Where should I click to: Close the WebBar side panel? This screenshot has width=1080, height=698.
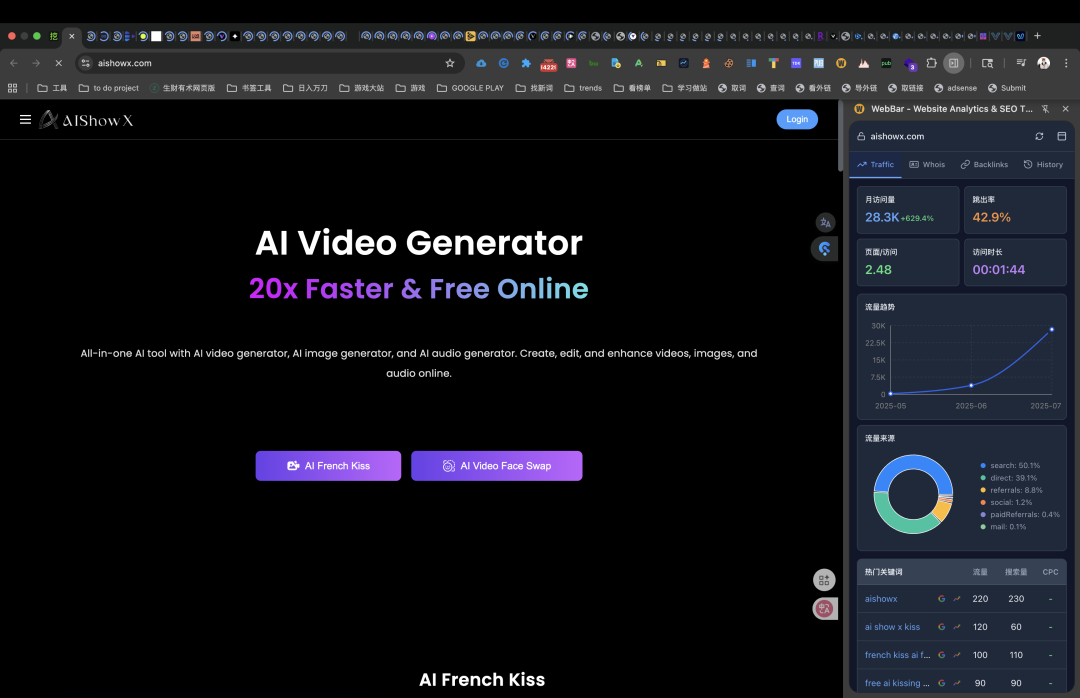(1066, 109)
